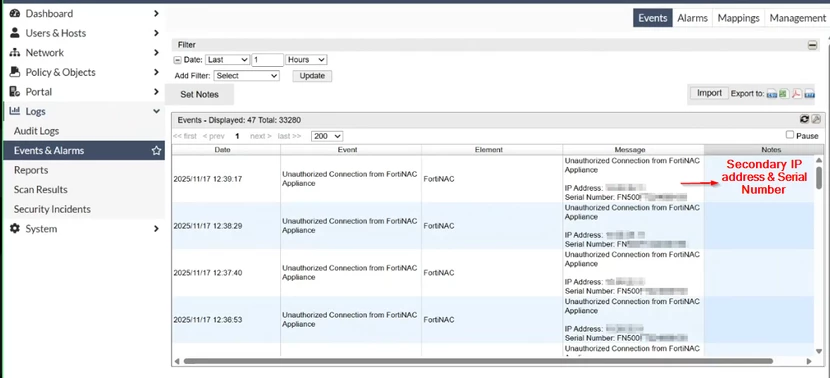Expand the Users & Hosts chevron

(156, 33)
